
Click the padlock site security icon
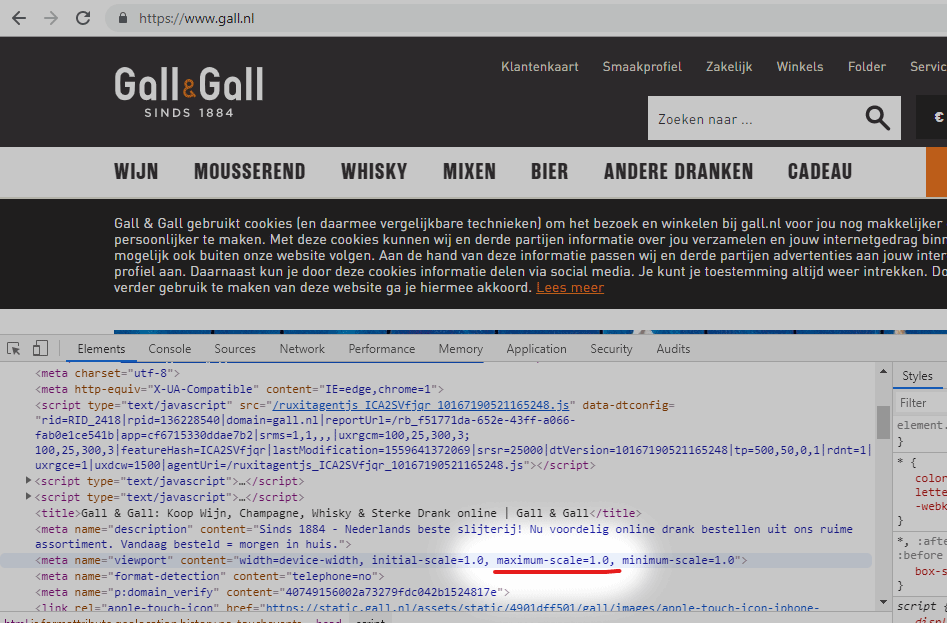click(x=123, y=18)
